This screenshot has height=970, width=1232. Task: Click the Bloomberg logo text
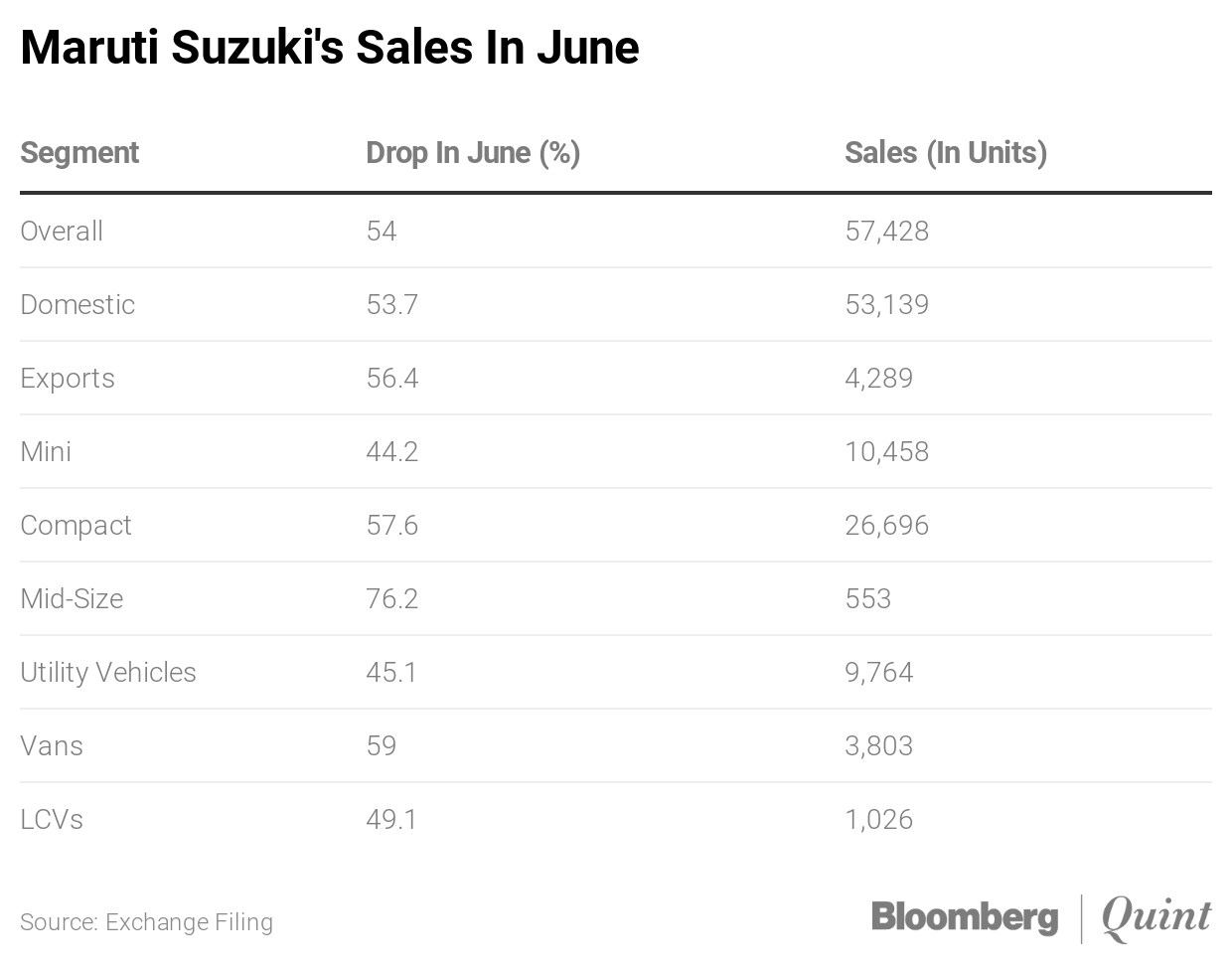964,916
